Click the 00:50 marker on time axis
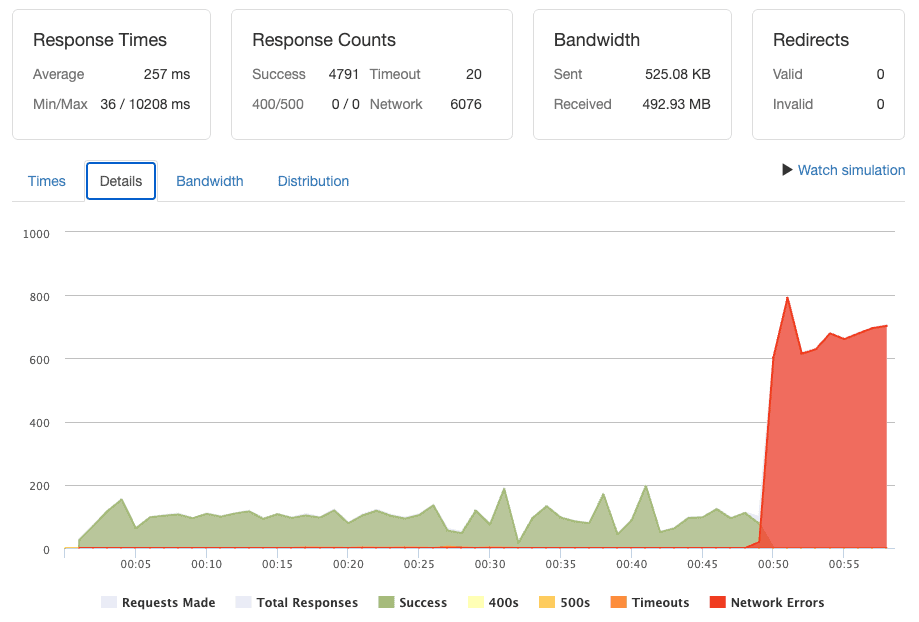 click(773, 564)
